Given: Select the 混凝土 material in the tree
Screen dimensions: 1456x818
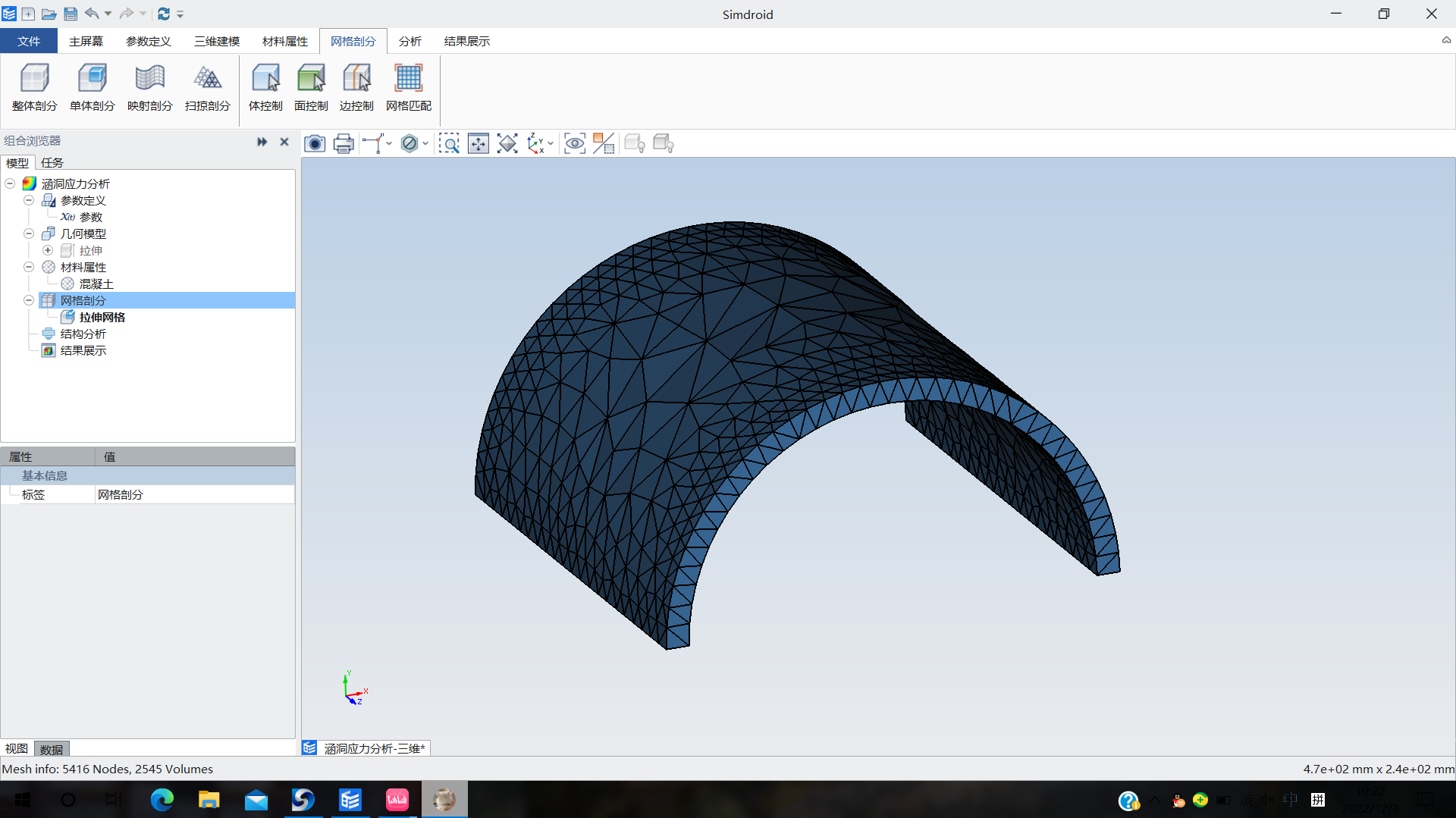Looking at the screenshot, I should point(88,284).
